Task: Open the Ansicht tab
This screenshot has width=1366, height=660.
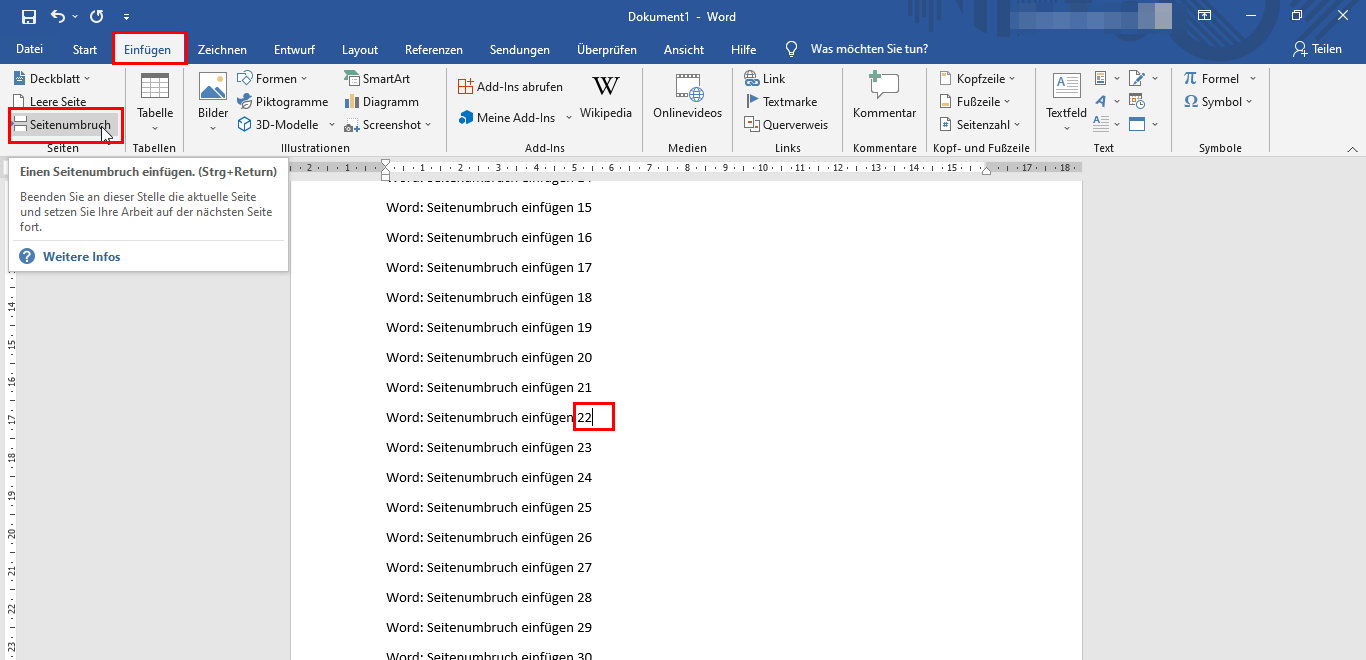Action: coord(684,49)
